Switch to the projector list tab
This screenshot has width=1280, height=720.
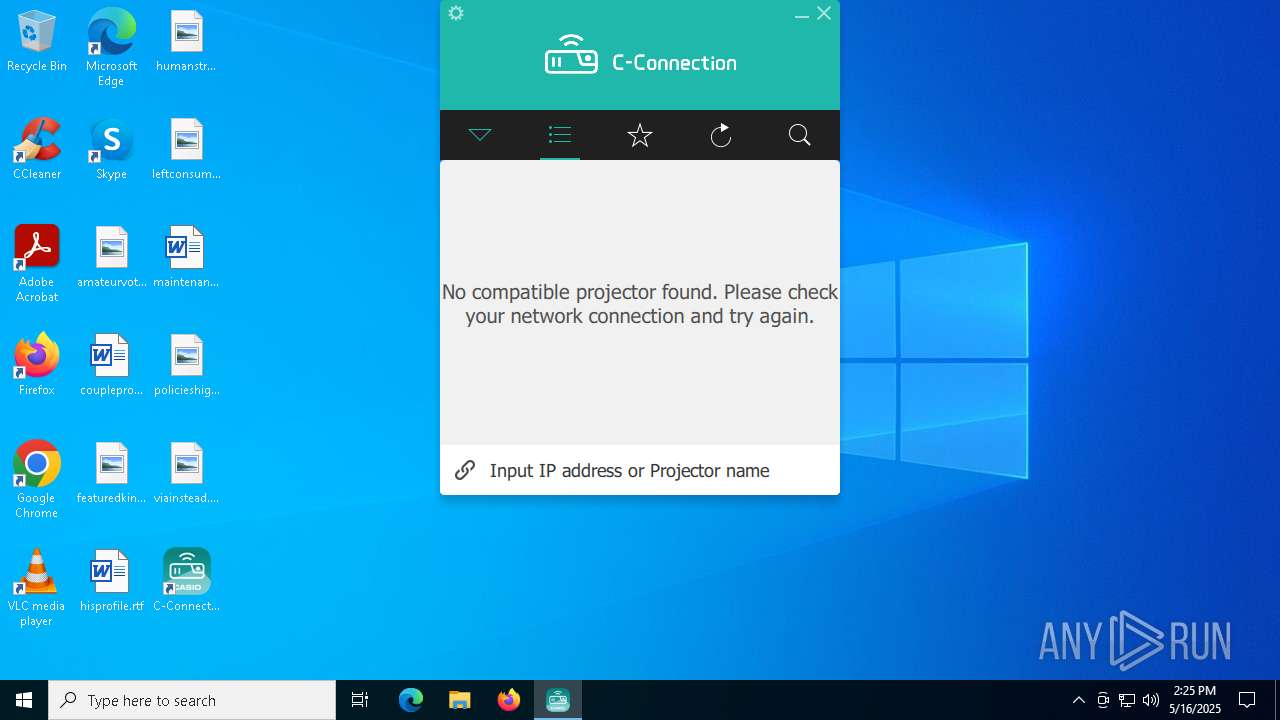(560, 135)
